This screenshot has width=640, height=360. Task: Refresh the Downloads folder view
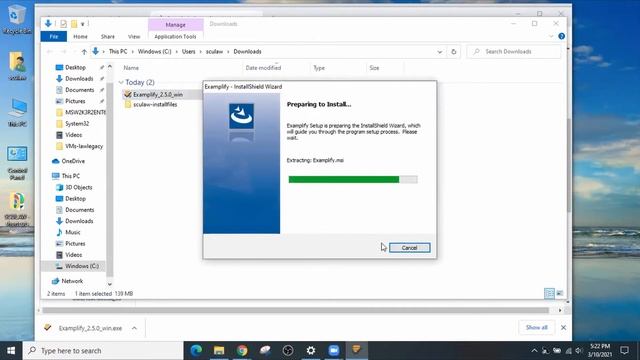453,52
